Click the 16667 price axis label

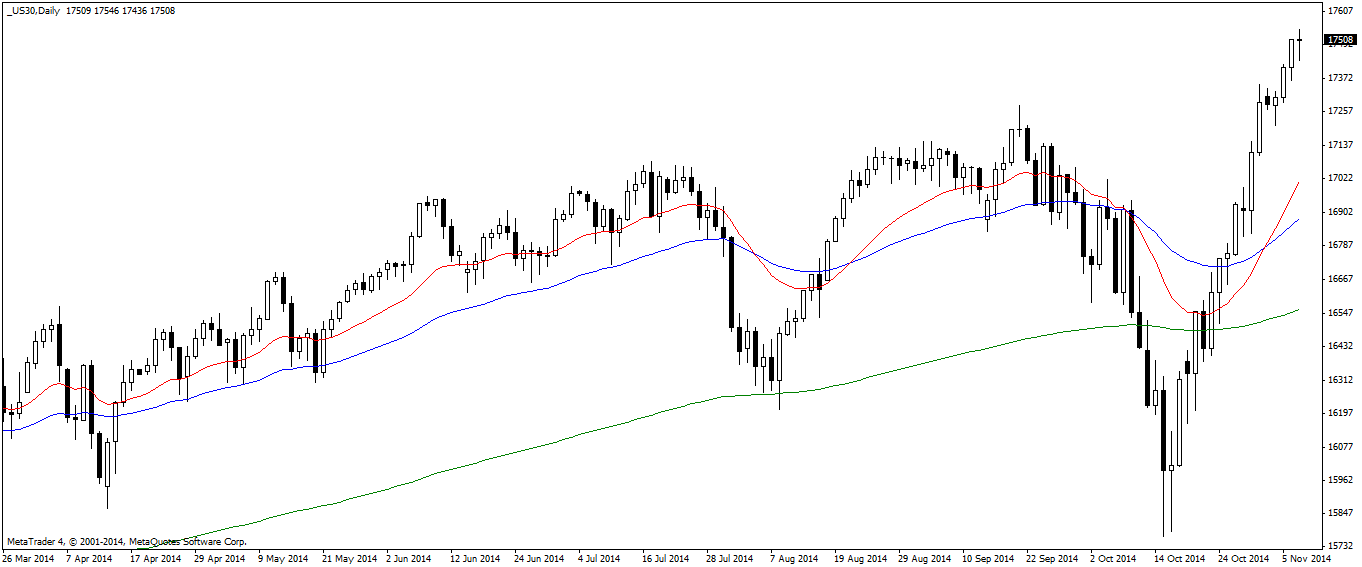click(x=1340, y=279)
